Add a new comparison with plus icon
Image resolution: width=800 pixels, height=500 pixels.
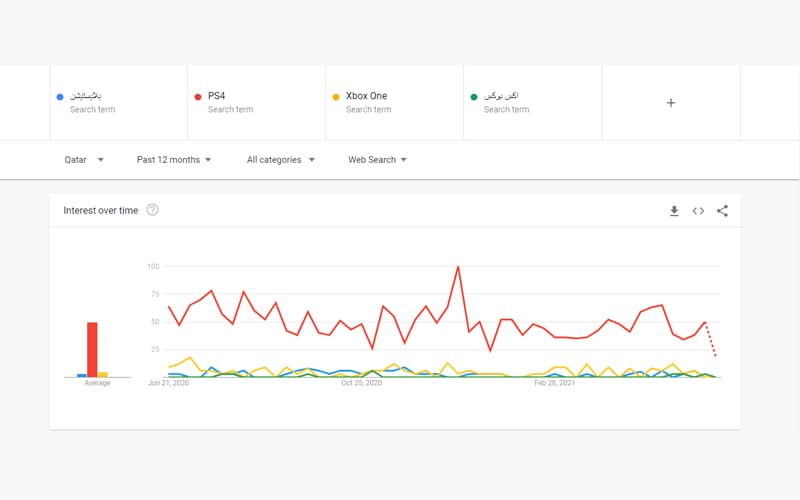click(x=670, y=103)
